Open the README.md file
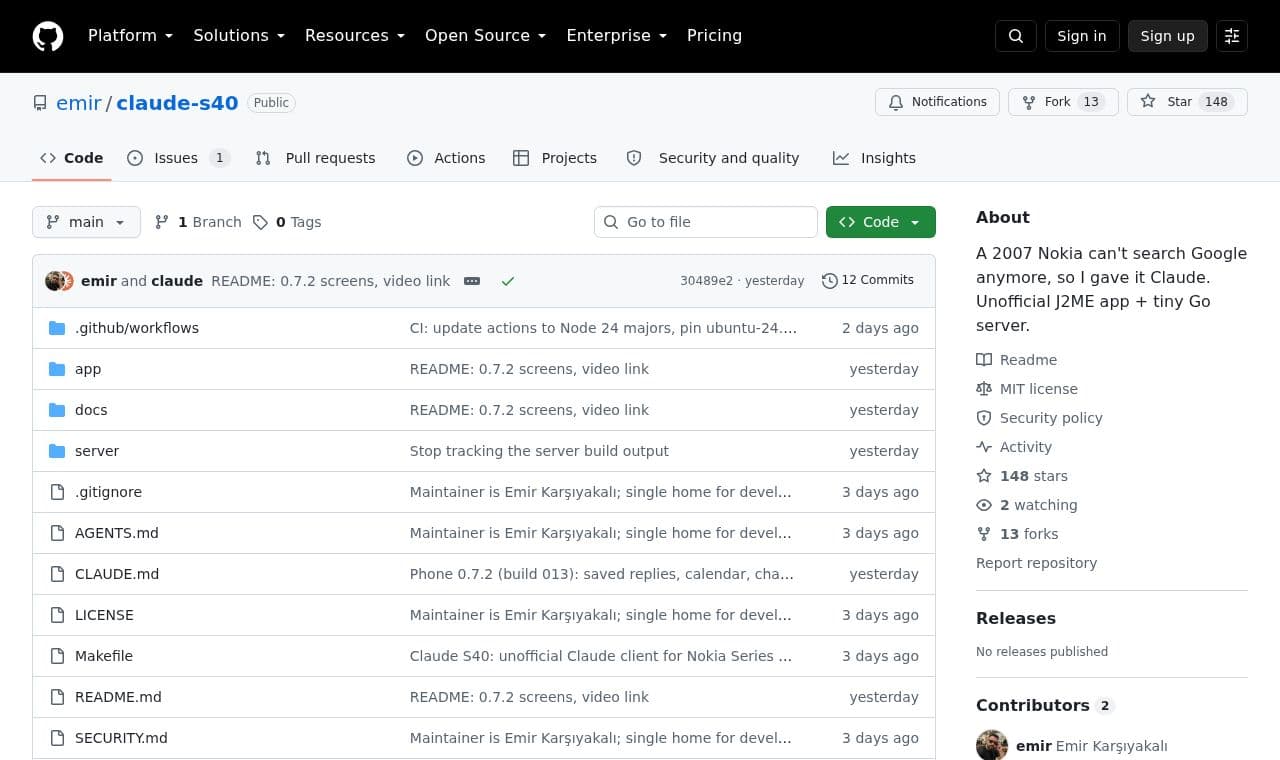The width and height of the screenshot is (1280, 760). click(x=118, y=697)
